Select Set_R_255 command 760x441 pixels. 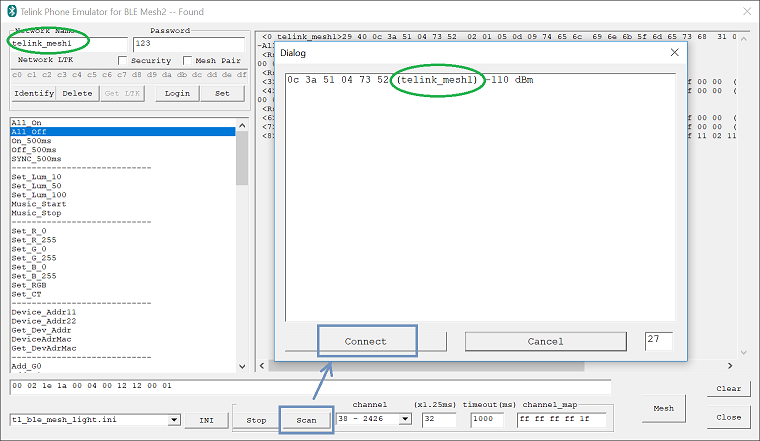pyautogui.click(x=123, y=240)
